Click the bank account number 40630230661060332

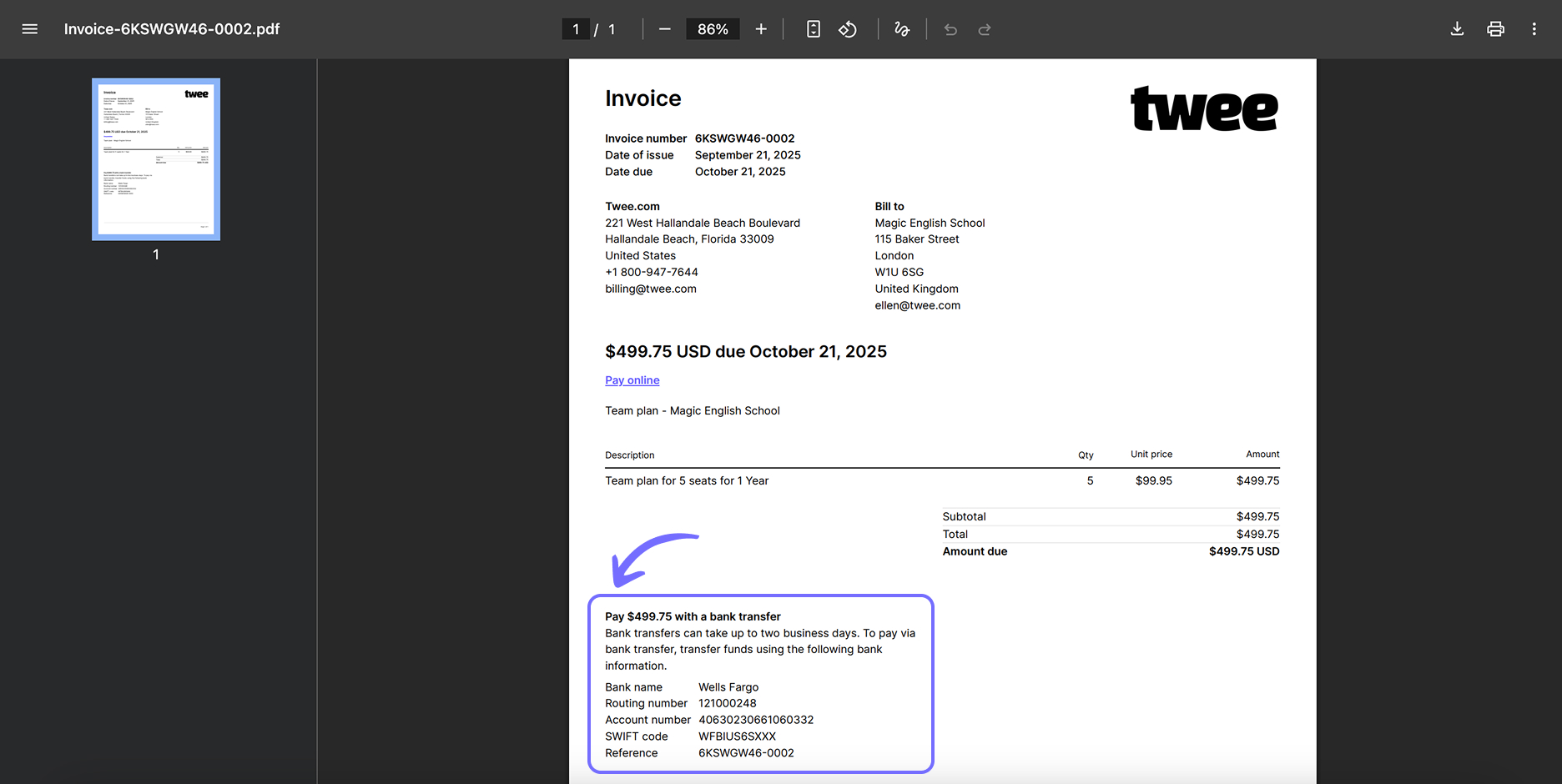click(x=756, y=720)
